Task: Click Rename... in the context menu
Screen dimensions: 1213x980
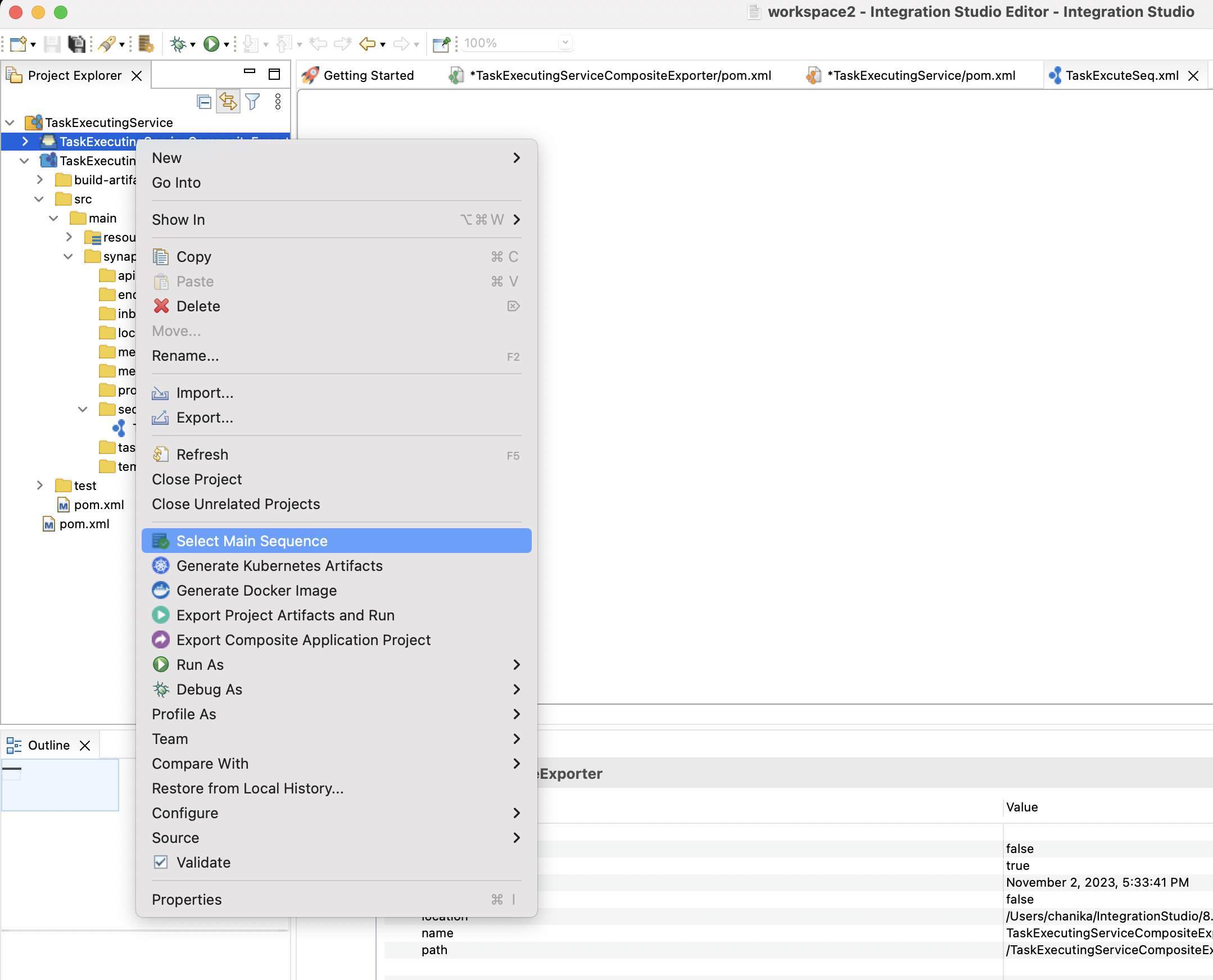Action: [337, 356]
